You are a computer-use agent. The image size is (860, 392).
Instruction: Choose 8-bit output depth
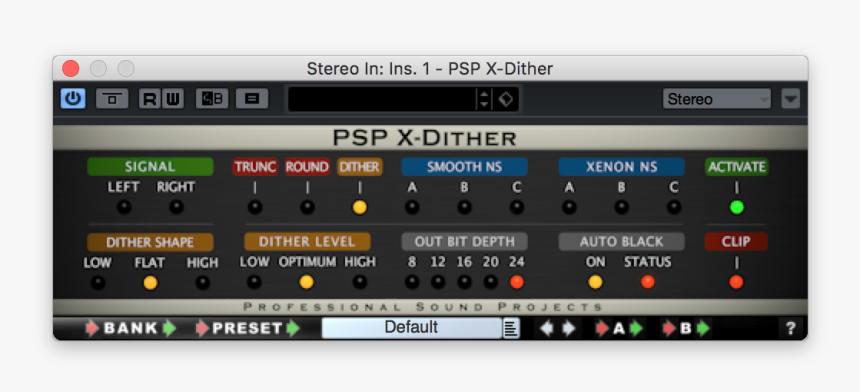pos(412,282)
